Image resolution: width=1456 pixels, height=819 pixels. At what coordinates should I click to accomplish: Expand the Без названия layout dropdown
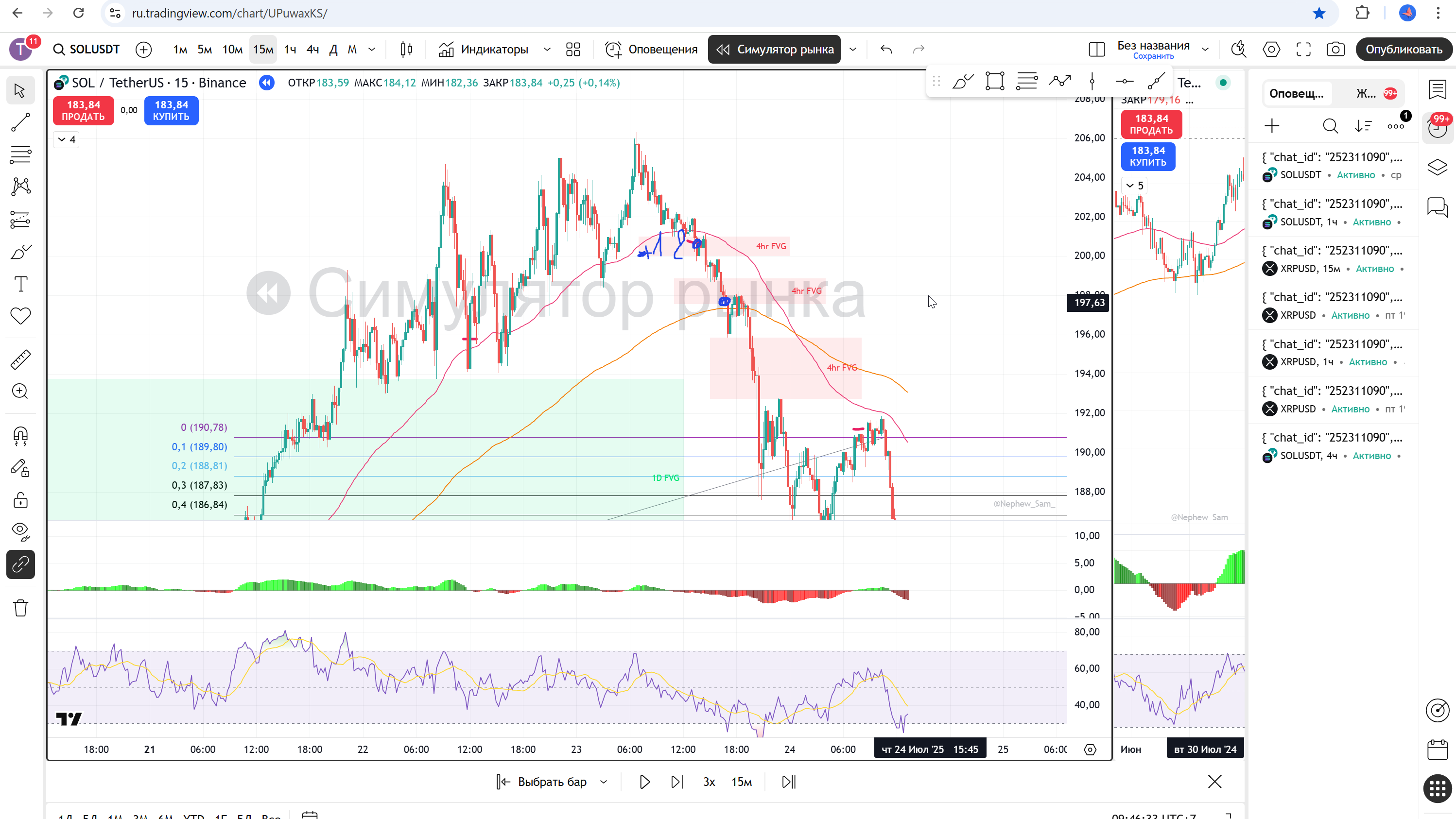tap(1205, 50)
